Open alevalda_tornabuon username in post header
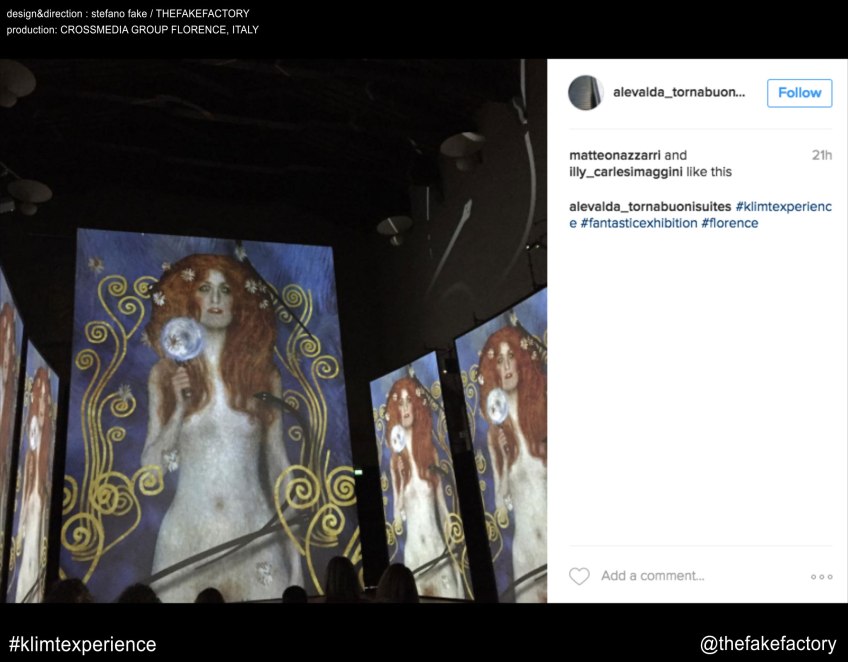The width and height of the screenshot is (848, 662). (679, 92)
